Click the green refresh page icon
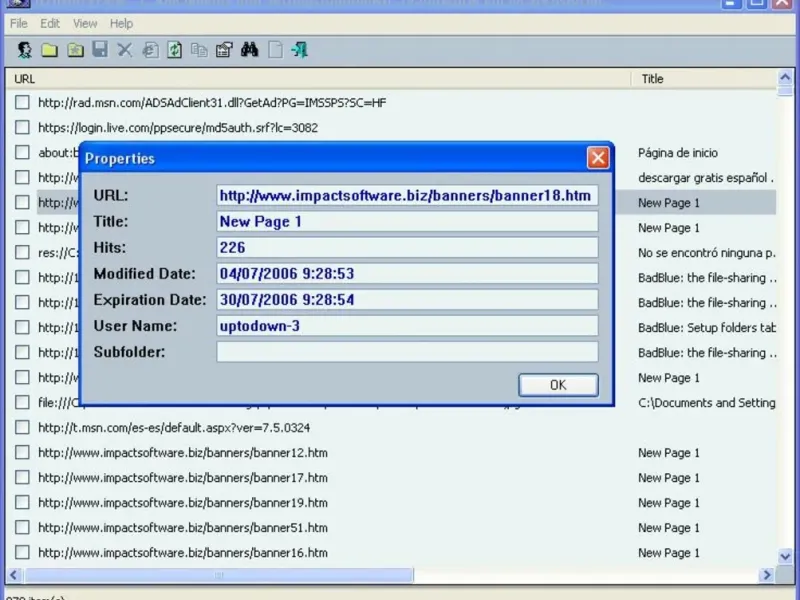The width and height of the screenshot is (800, 600). click(174, 50)
